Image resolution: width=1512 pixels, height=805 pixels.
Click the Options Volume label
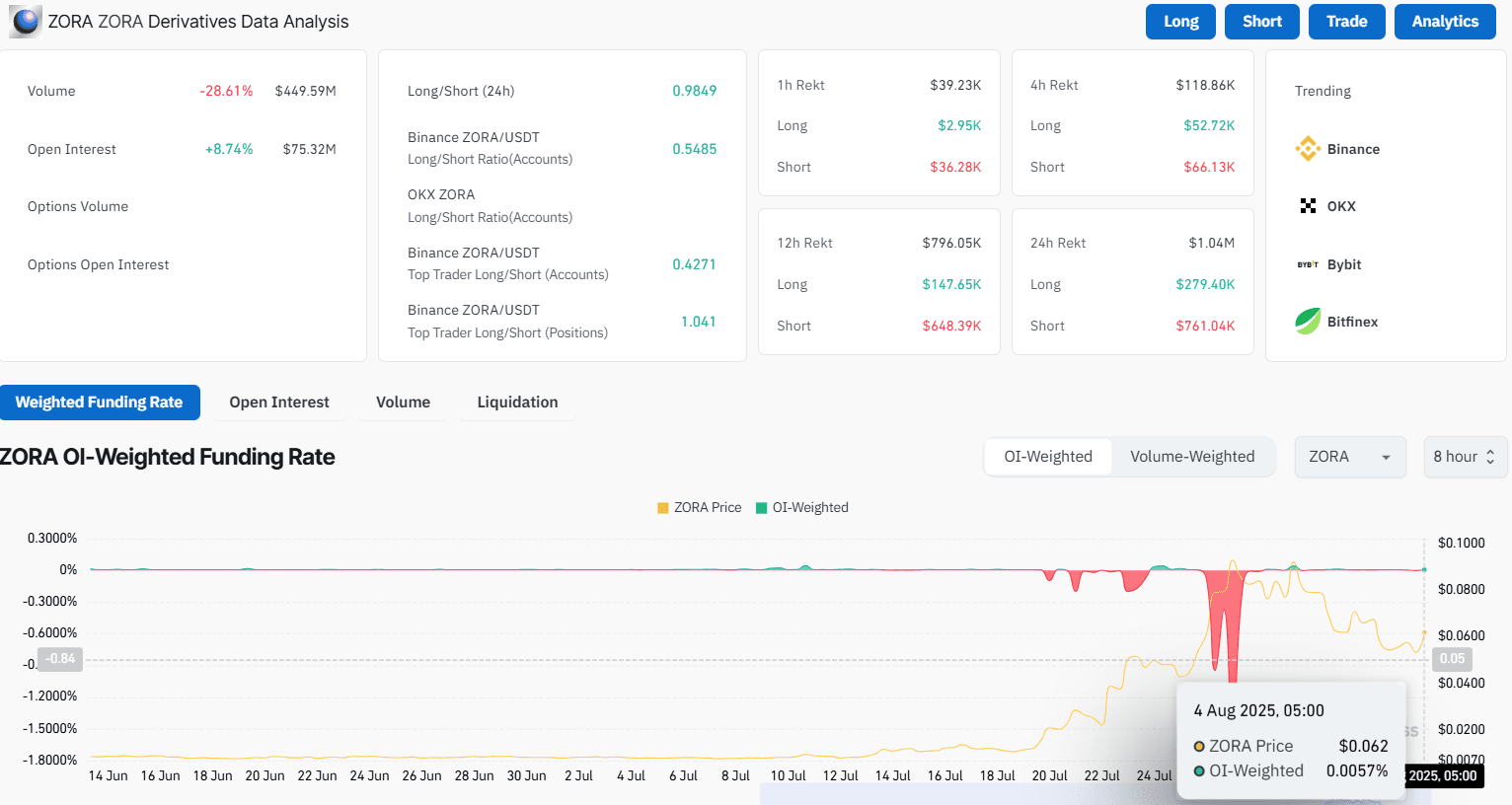click(x=78, y=206)
